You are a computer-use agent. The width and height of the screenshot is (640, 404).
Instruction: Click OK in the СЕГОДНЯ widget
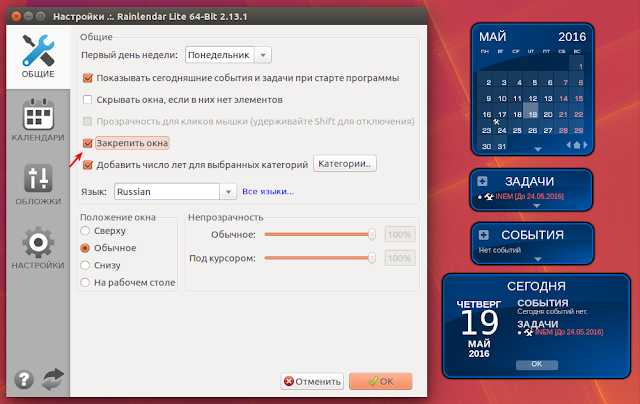pyautogui.click(x=537, y=364)
